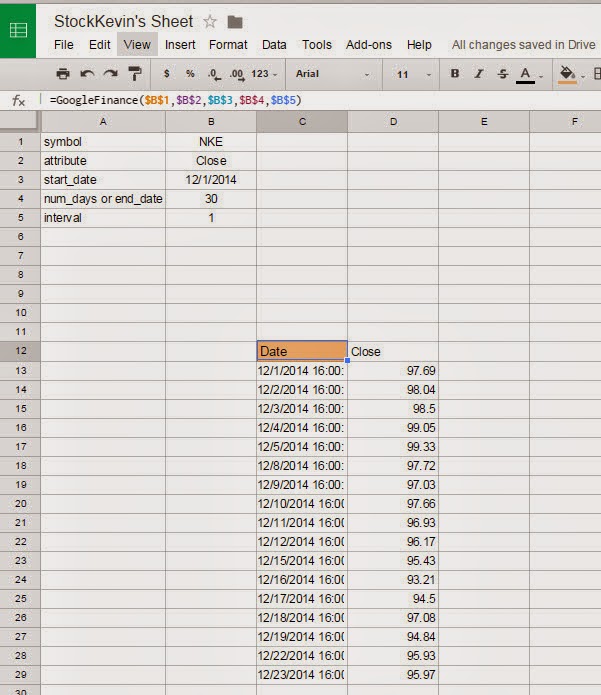This screenshot has width=601, height=695.
Task: Open the View menu
Action: click(x=137, y=45)
